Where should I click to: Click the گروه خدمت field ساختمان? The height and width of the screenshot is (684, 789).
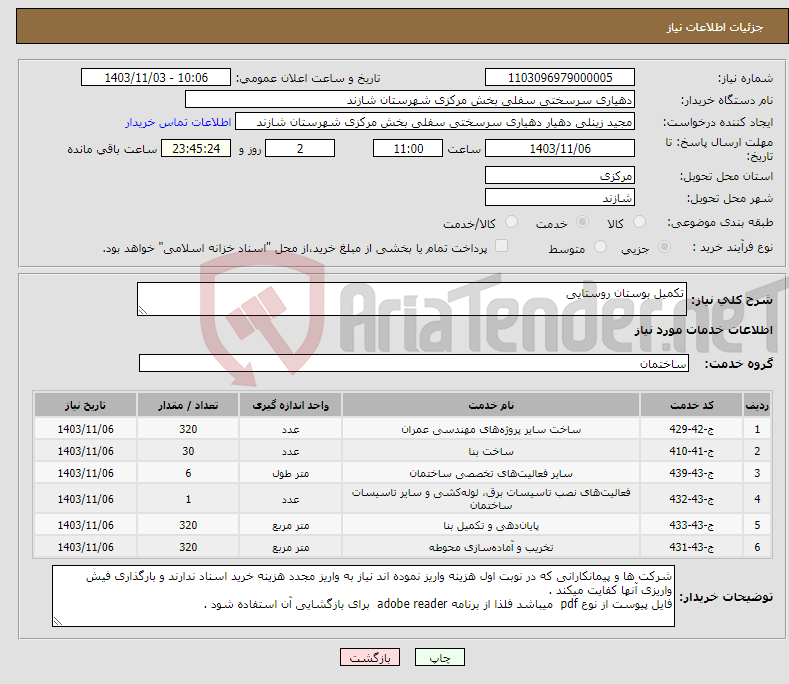tap(414, 363)
